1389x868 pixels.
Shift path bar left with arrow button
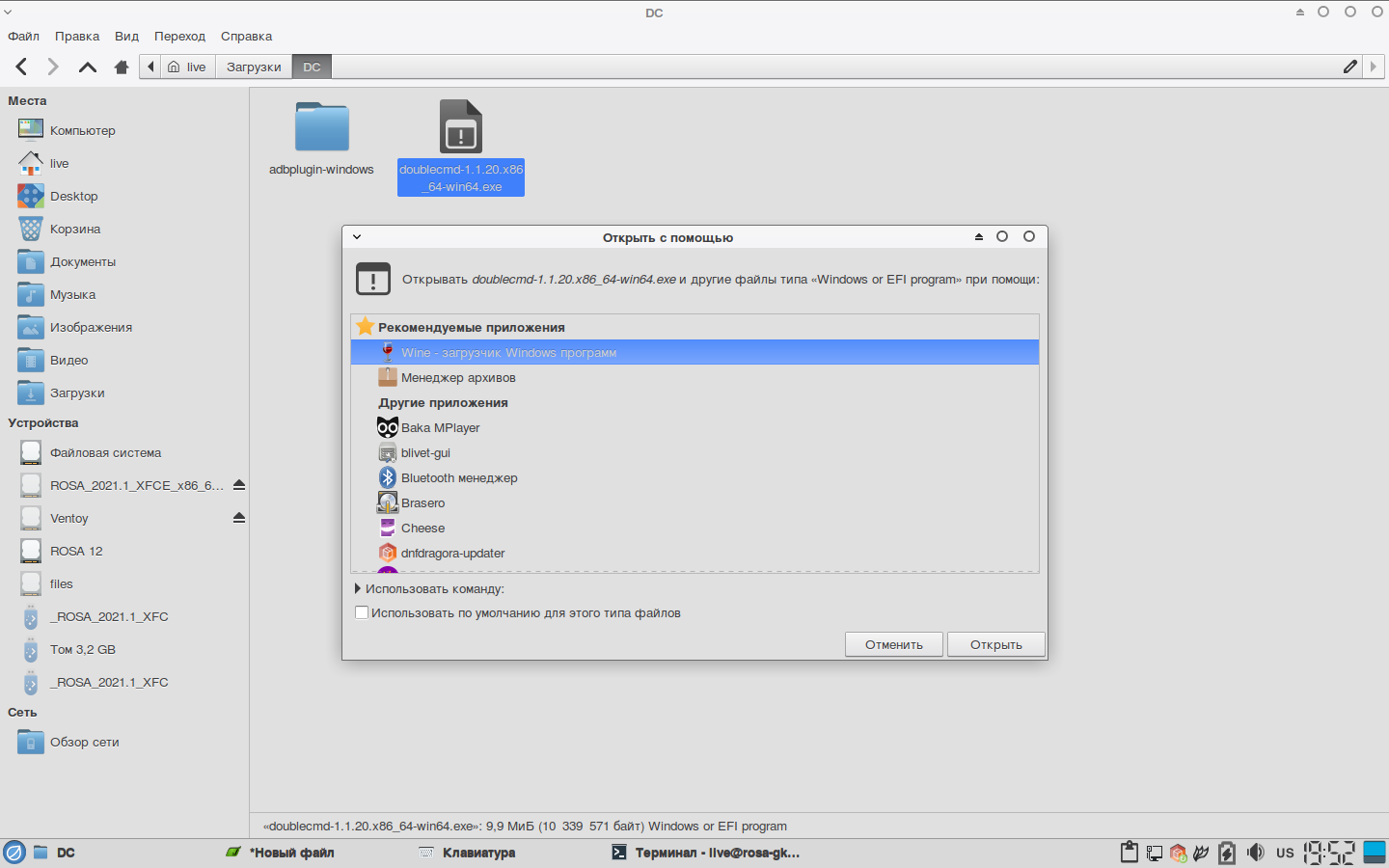pos(150,67)
